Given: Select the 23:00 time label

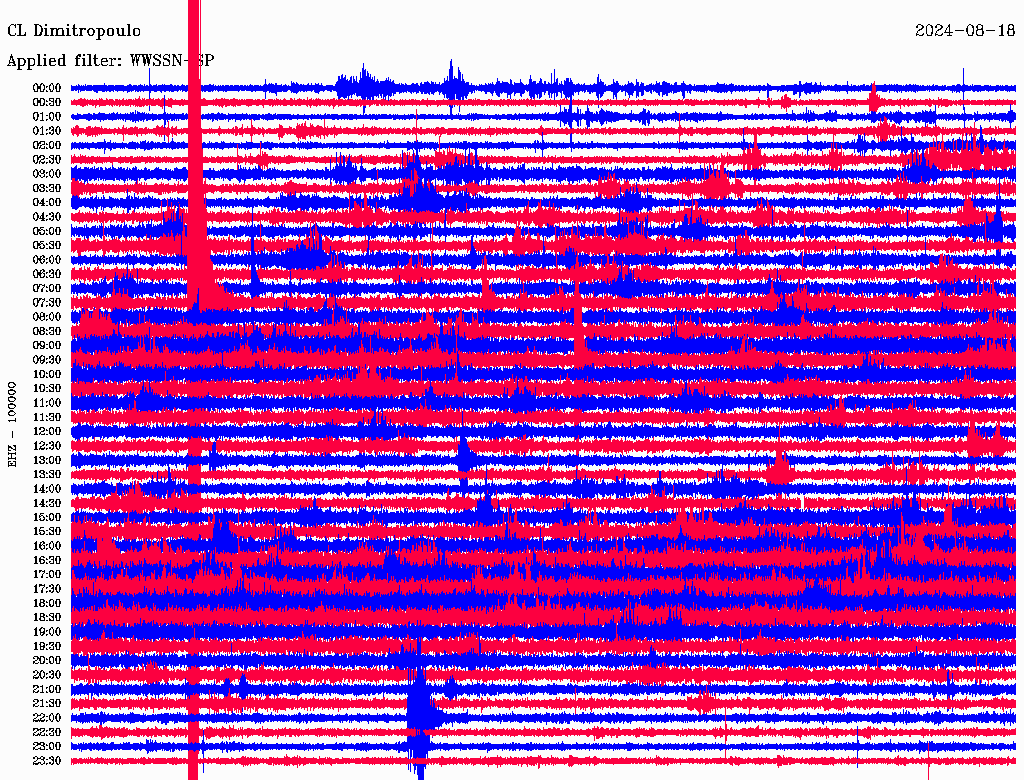Looking at the screenshot, I should click(47, 747).
